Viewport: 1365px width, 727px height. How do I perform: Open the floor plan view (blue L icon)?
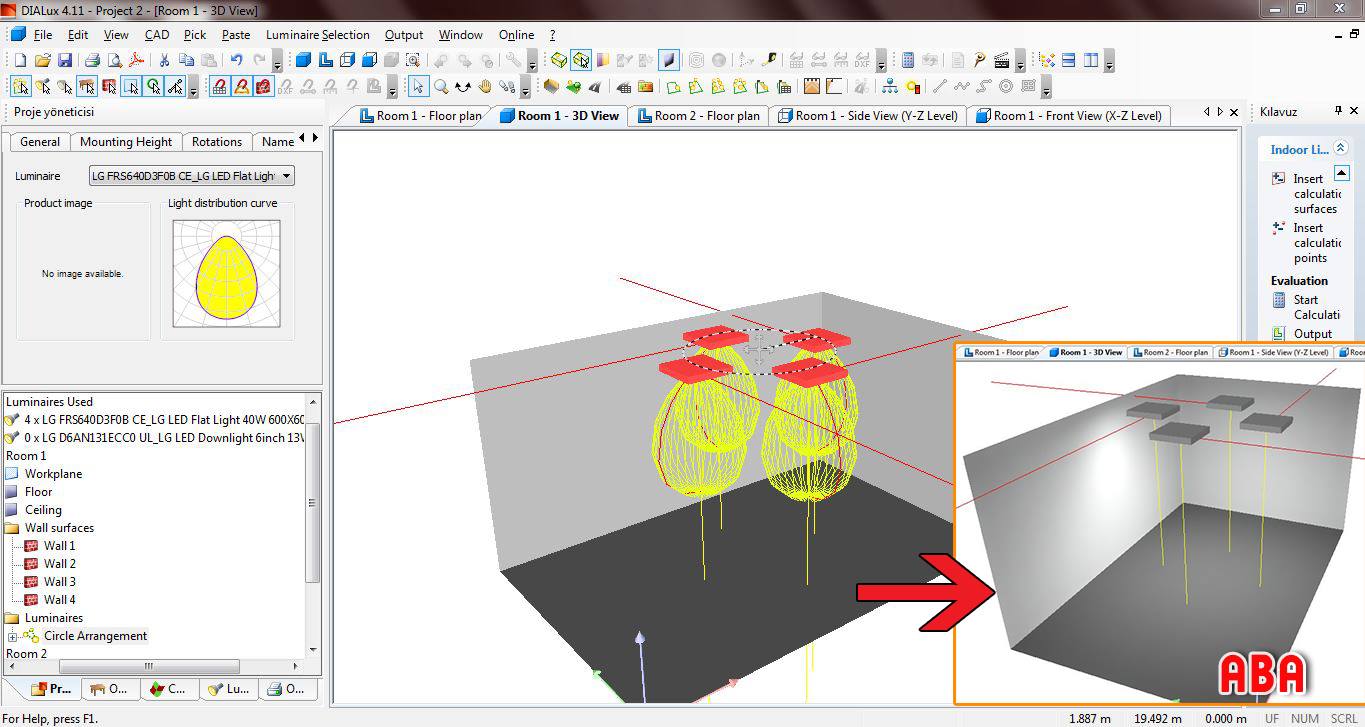pos(325,61)
